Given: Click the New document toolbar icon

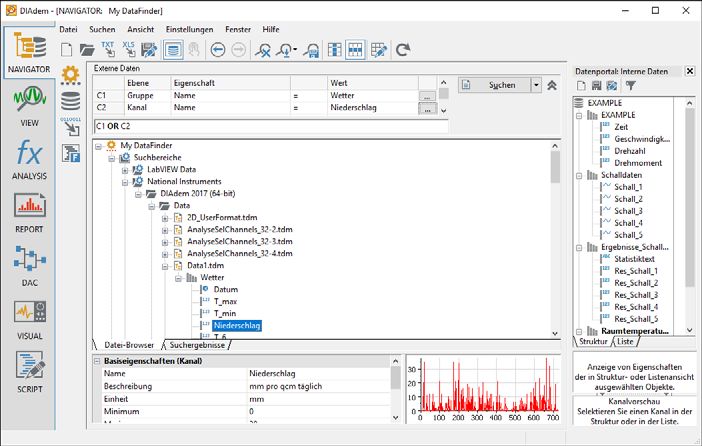Looking at the screenshot, I should click(66, 50).
